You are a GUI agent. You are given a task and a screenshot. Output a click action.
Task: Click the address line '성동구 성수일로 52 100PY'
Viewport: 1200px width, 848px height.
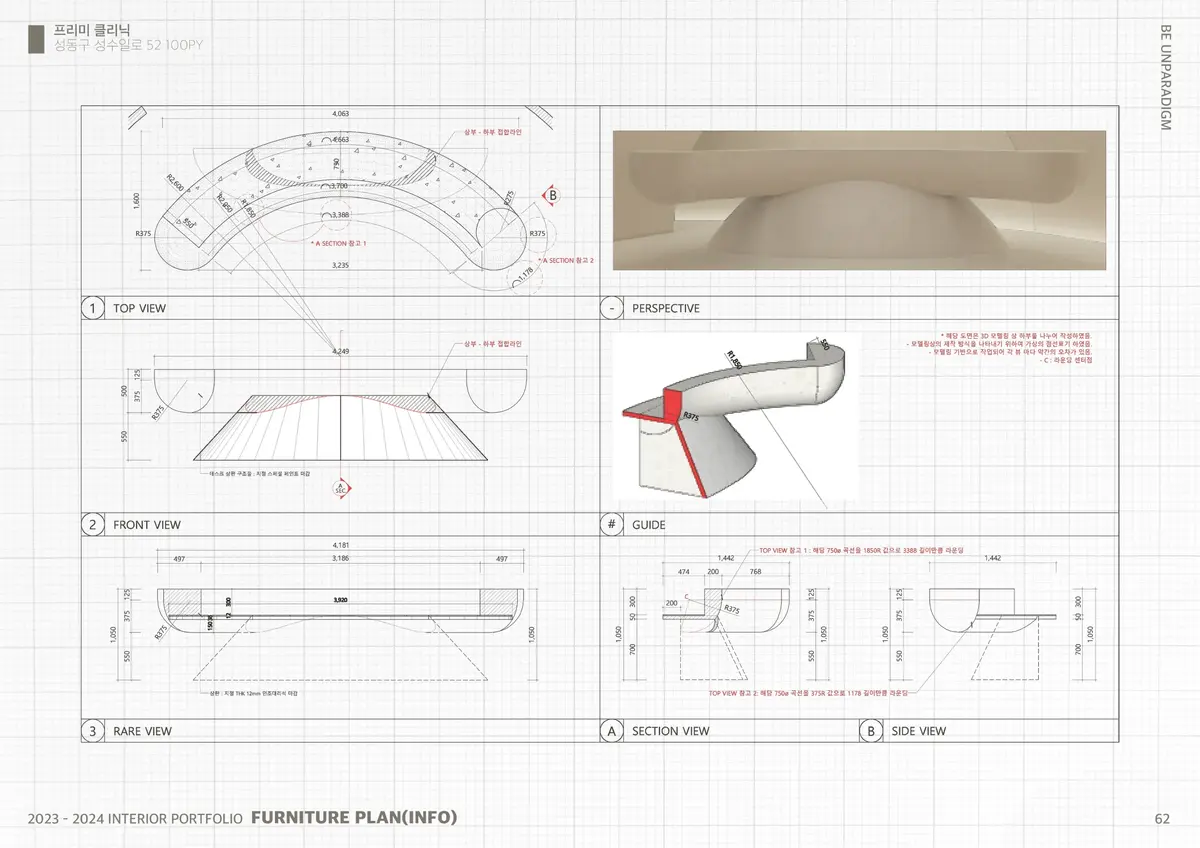point(128,46)
